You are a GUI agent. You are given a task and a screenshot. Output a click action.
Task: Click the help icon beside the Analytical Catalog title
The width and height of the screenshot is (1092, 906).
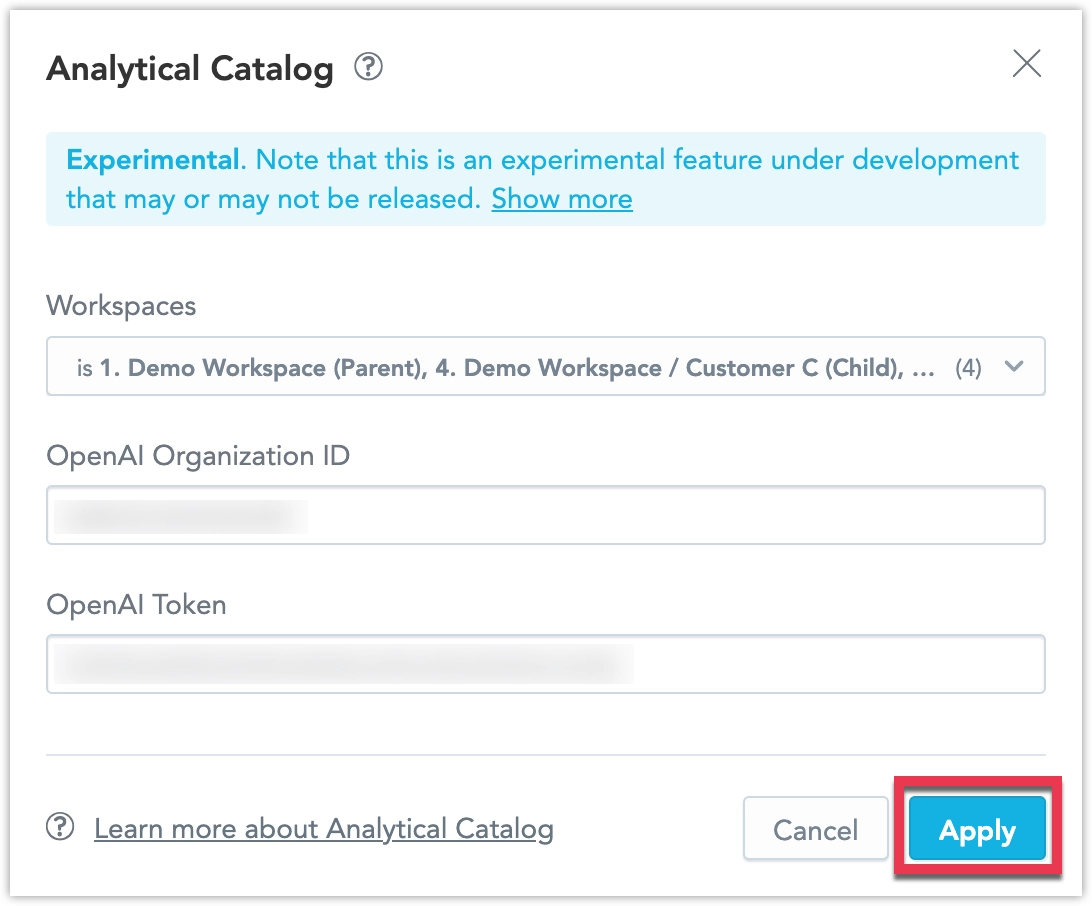(x=370, y=66)
